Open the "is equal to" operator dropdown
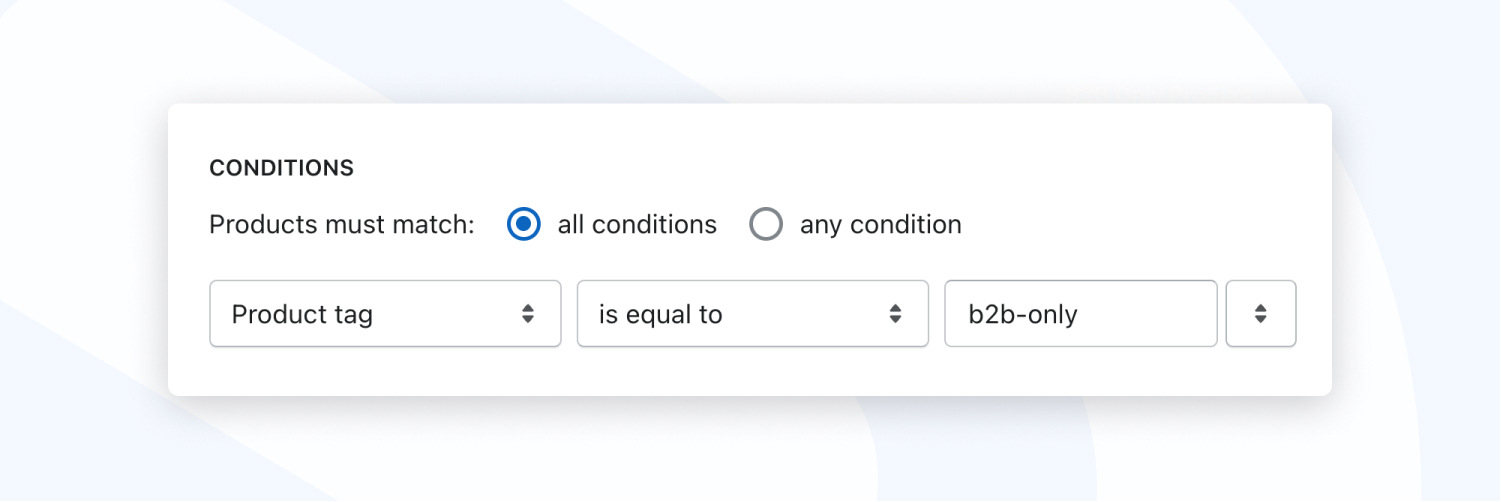Image resolution: width=1501 pixels, height=502 pixels. click(x=753, y=314)
